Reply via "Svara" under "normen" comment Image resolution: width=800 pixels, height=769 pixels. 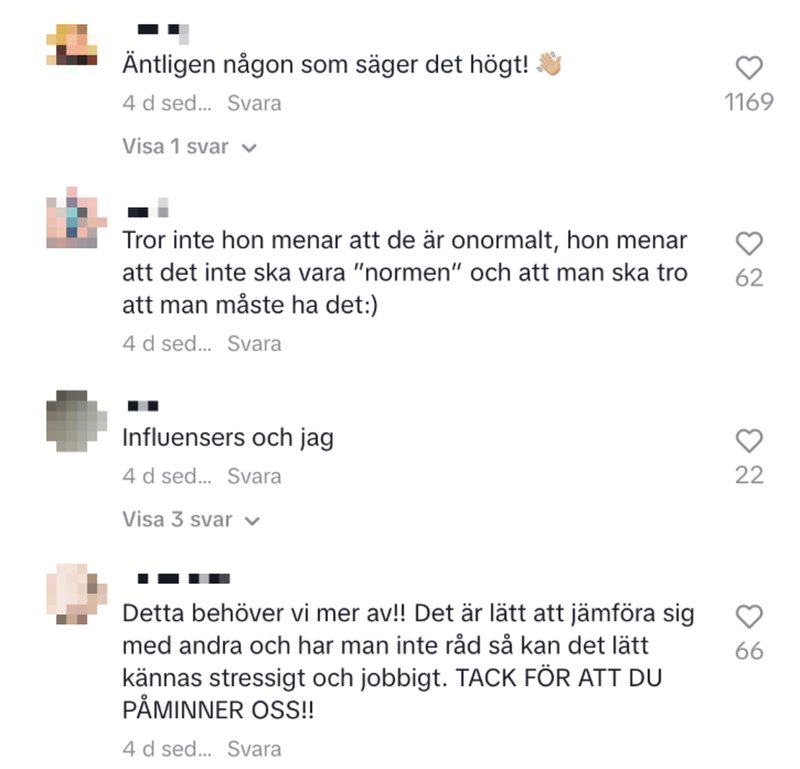pos(254,344)
